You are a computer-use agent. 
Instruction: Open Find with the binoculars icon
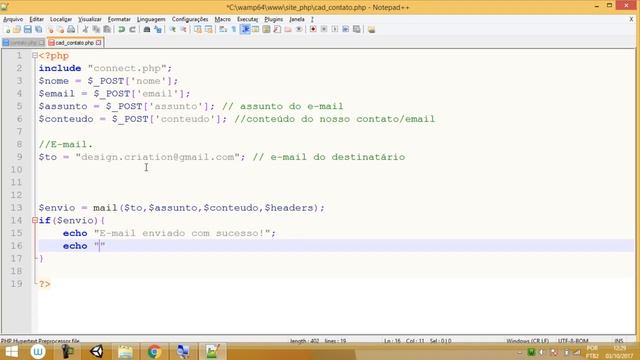click(x=147, y=29)
